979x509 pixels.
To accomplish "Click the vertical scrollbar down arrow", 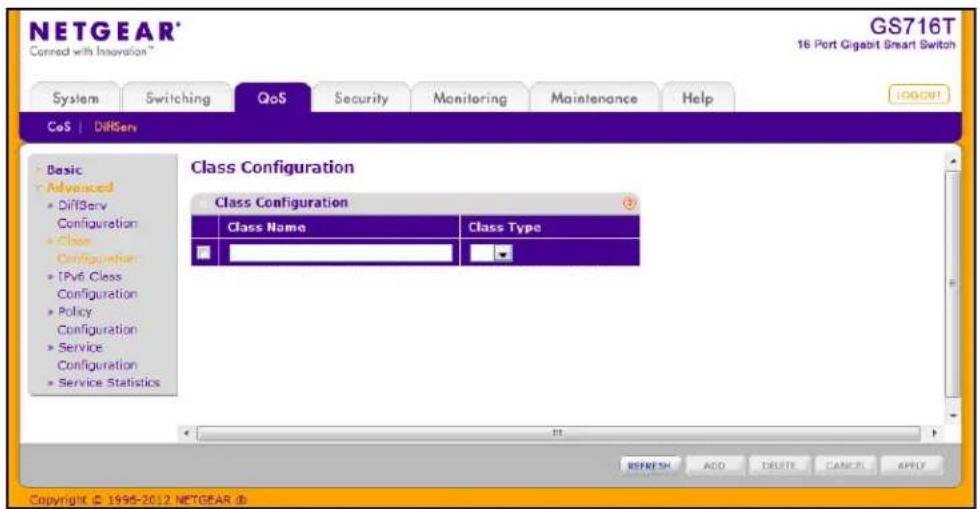I will pos(953,415).
